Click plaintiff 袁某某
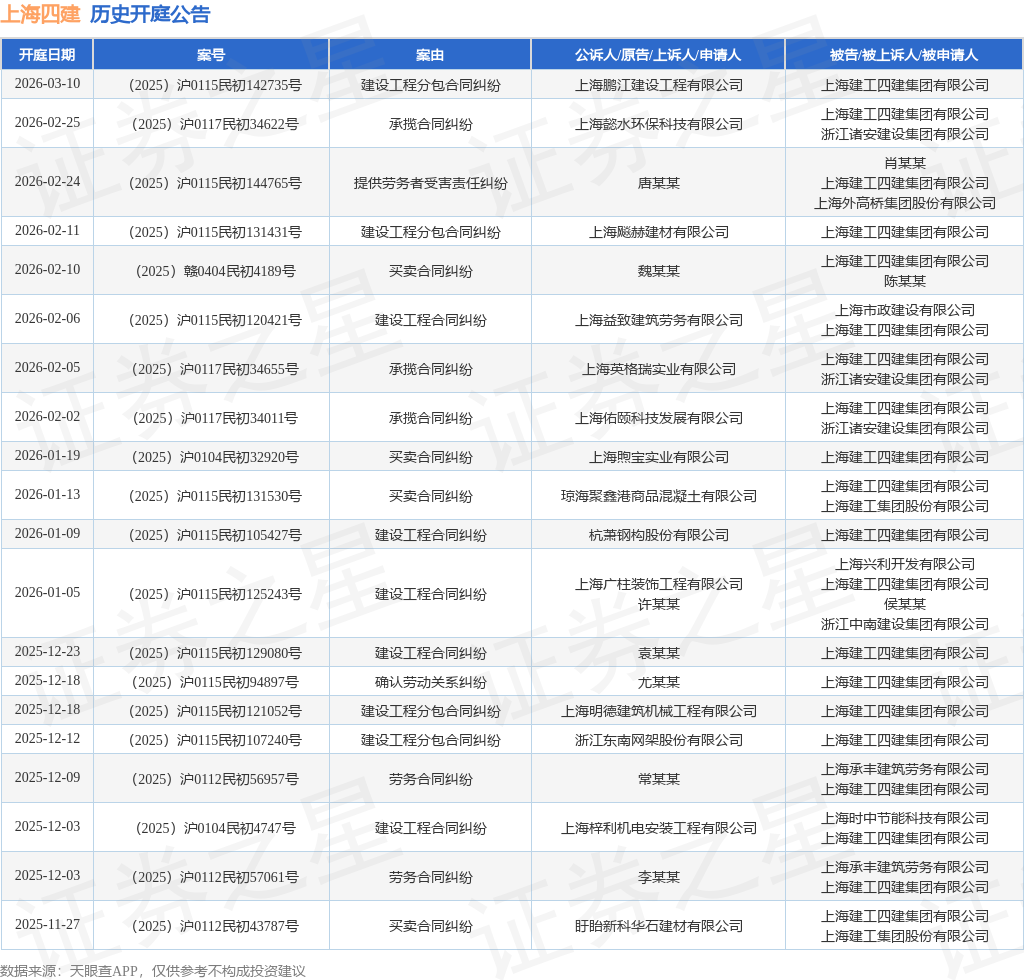This screenshot has height=980, width=1024. [658, 653]
